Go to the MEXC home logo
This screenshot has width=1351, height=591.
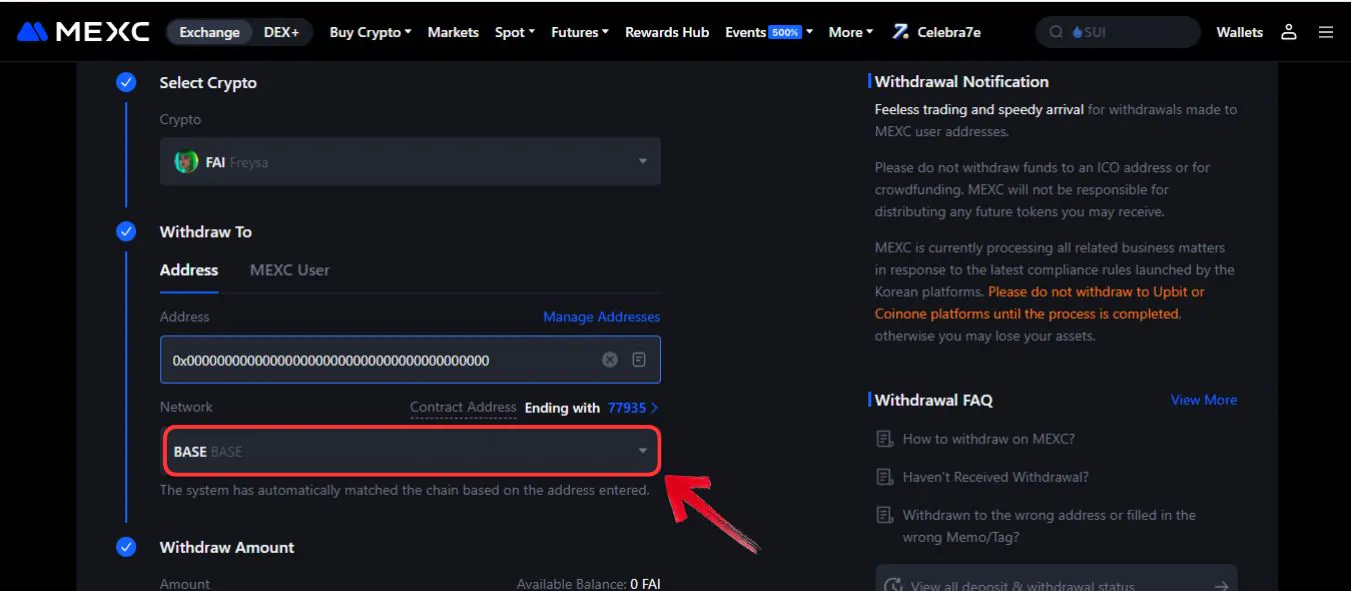(x=83, y=32)
